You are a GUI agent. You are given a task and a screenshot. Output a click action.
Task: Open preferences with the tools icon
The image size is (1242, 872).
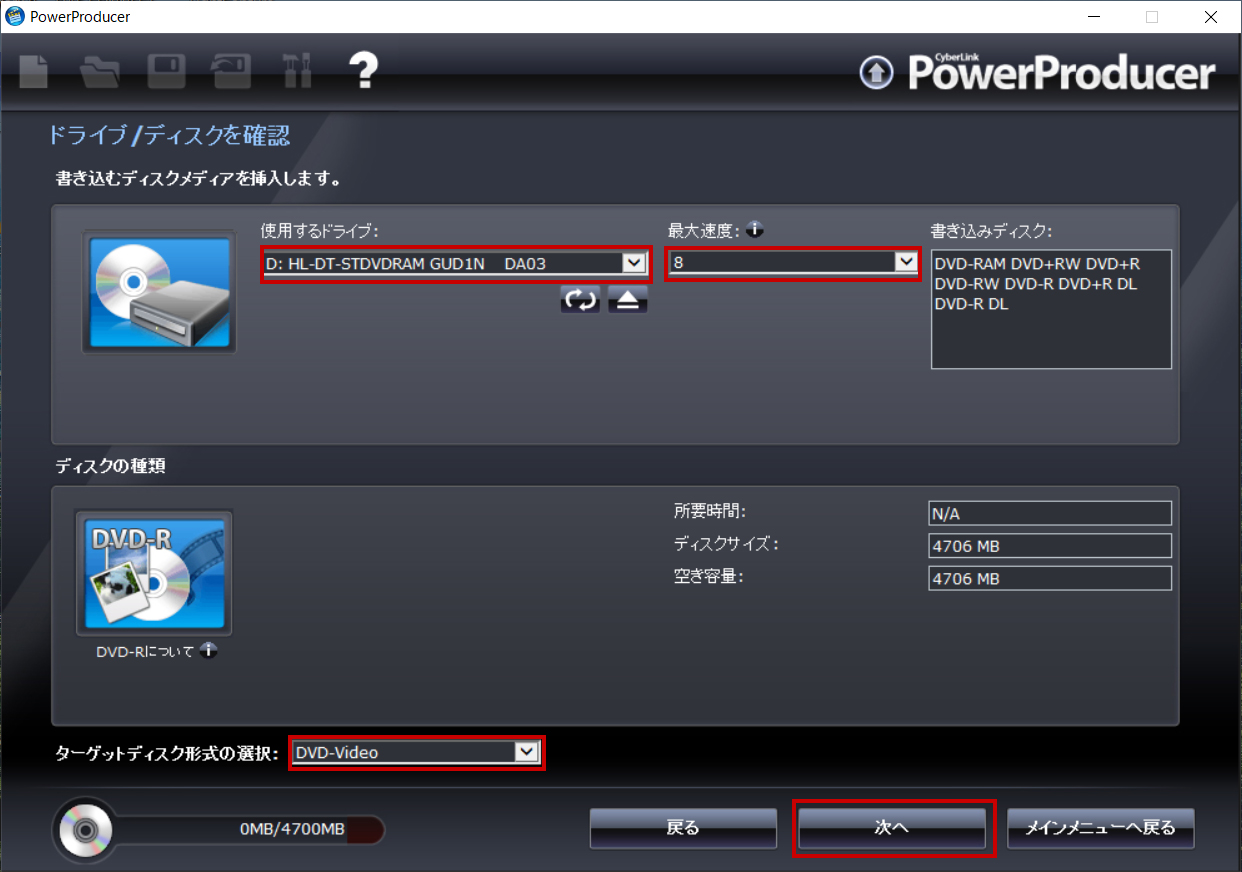click(298, 71)
